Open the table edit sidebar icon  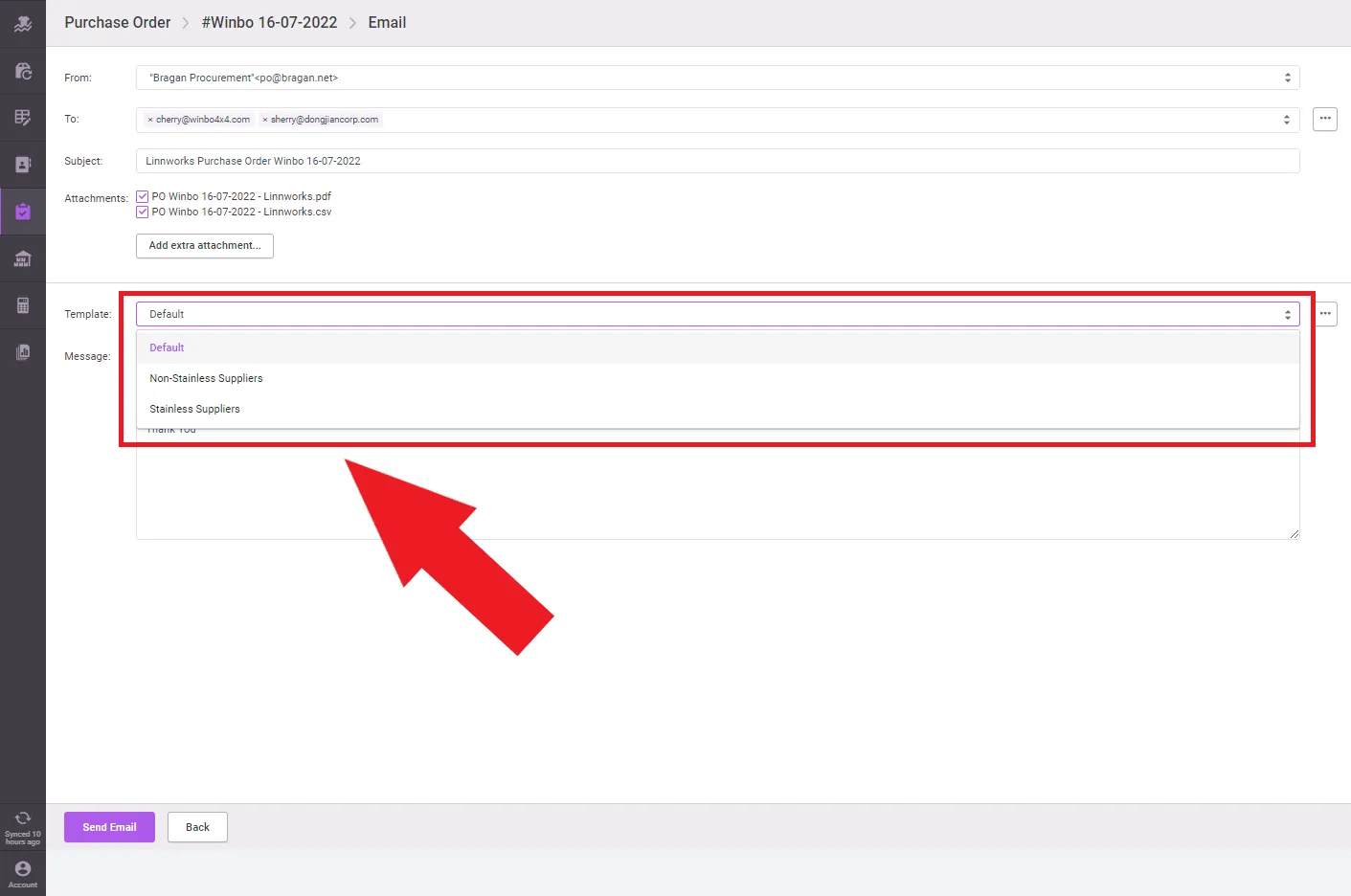click(23, 118)
